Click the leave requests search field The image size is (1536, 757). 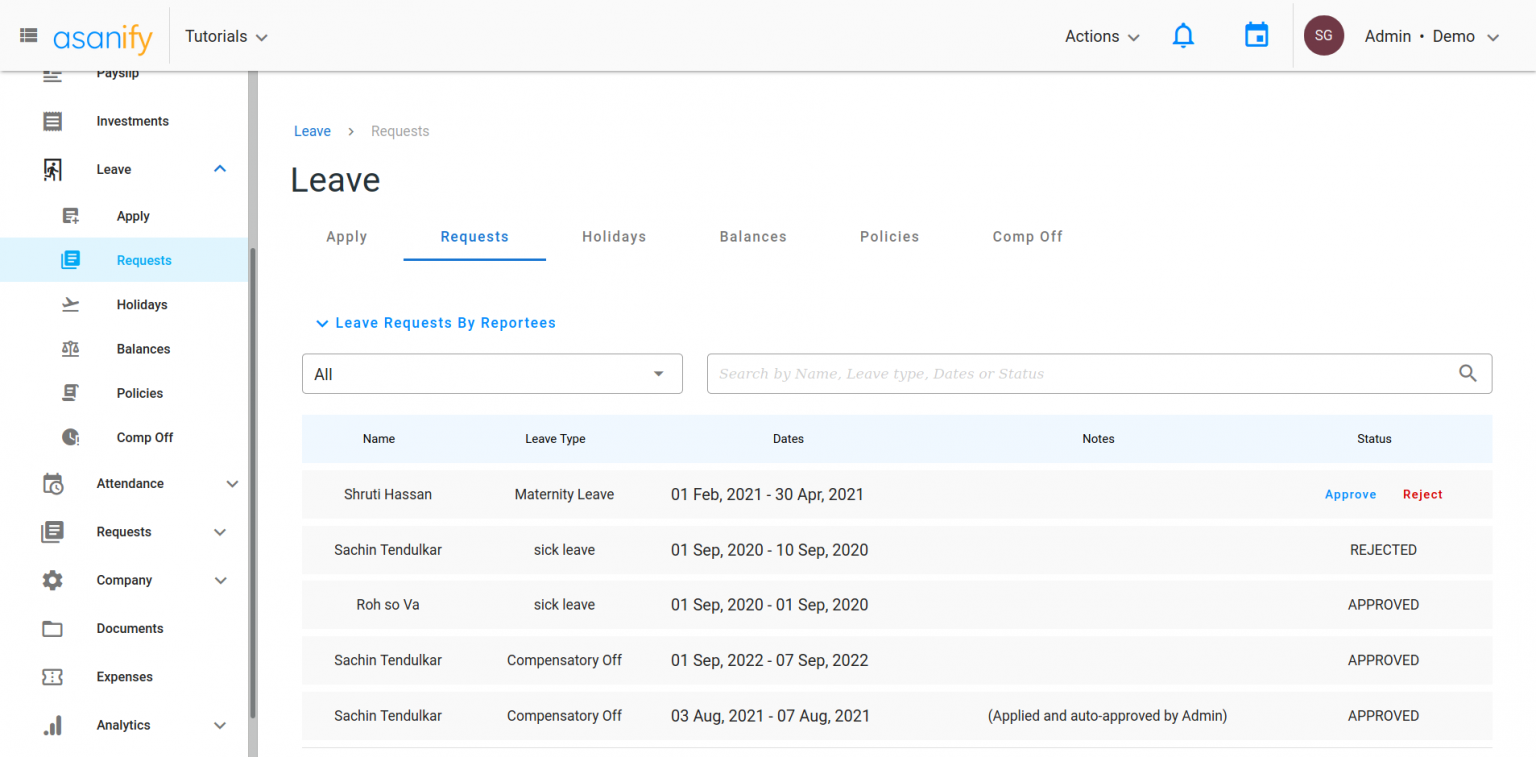1080,374
